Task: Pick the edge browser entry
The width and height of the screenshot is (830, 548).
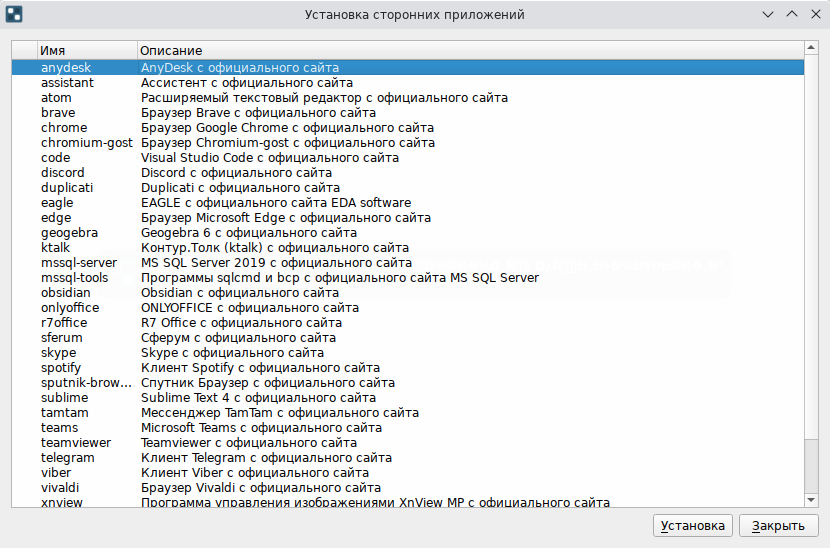Action: [x=408, y=218]
